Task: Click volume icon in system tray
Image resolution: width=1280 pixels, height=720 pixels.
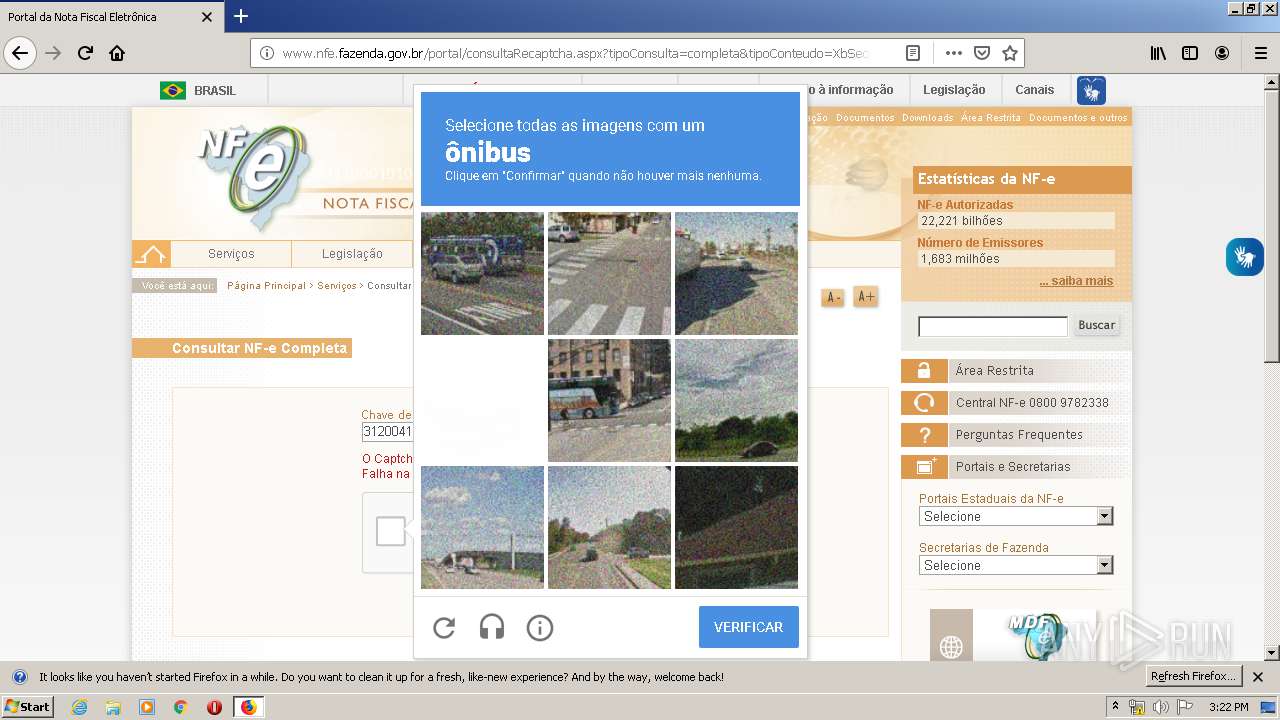Action: click(1161, 707)
